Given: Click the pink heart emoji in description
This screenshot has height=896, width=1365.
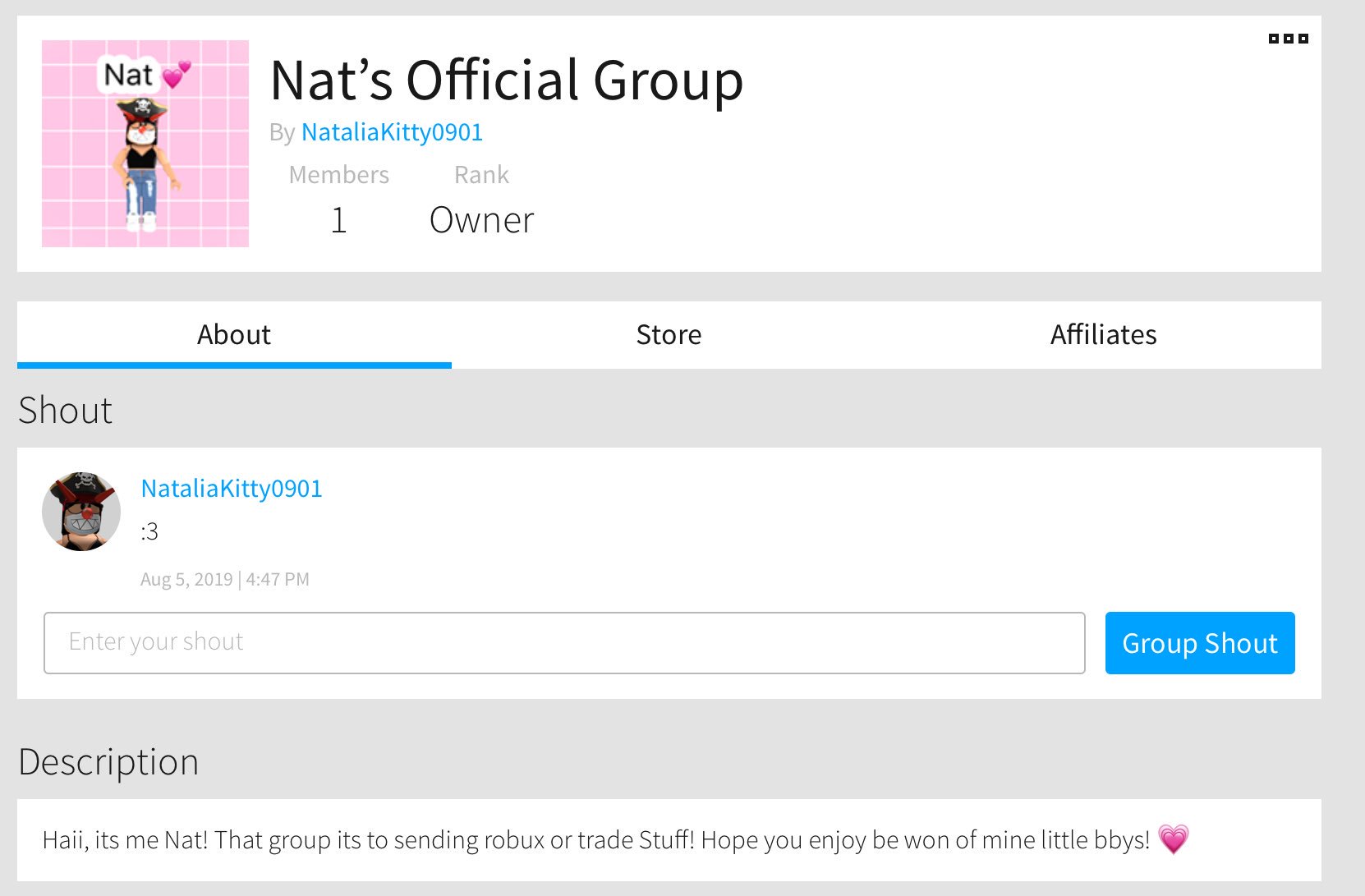Looking at the screenshot, I should click(x=1174, y=839).
